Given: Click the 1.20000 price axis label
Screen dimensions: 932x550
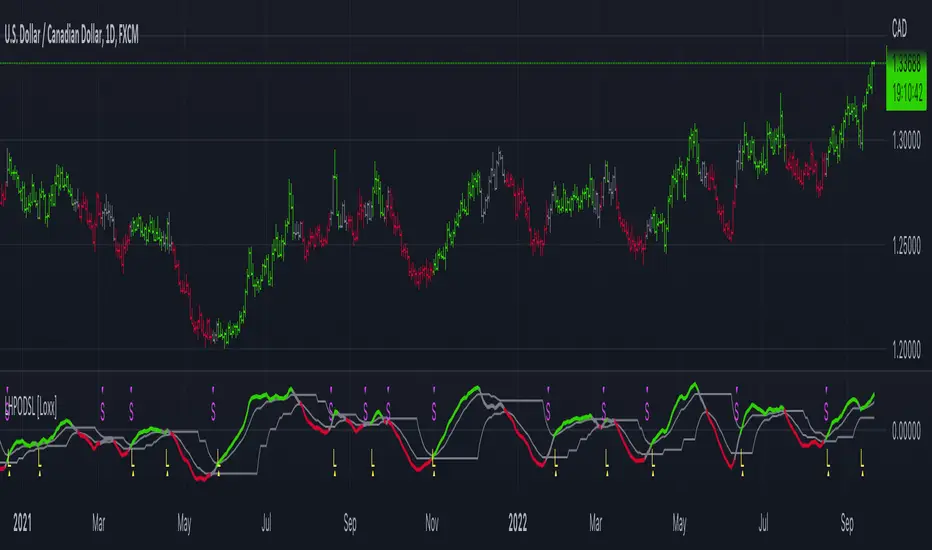Looking at the screenshot, I should [x=906, y=349].
